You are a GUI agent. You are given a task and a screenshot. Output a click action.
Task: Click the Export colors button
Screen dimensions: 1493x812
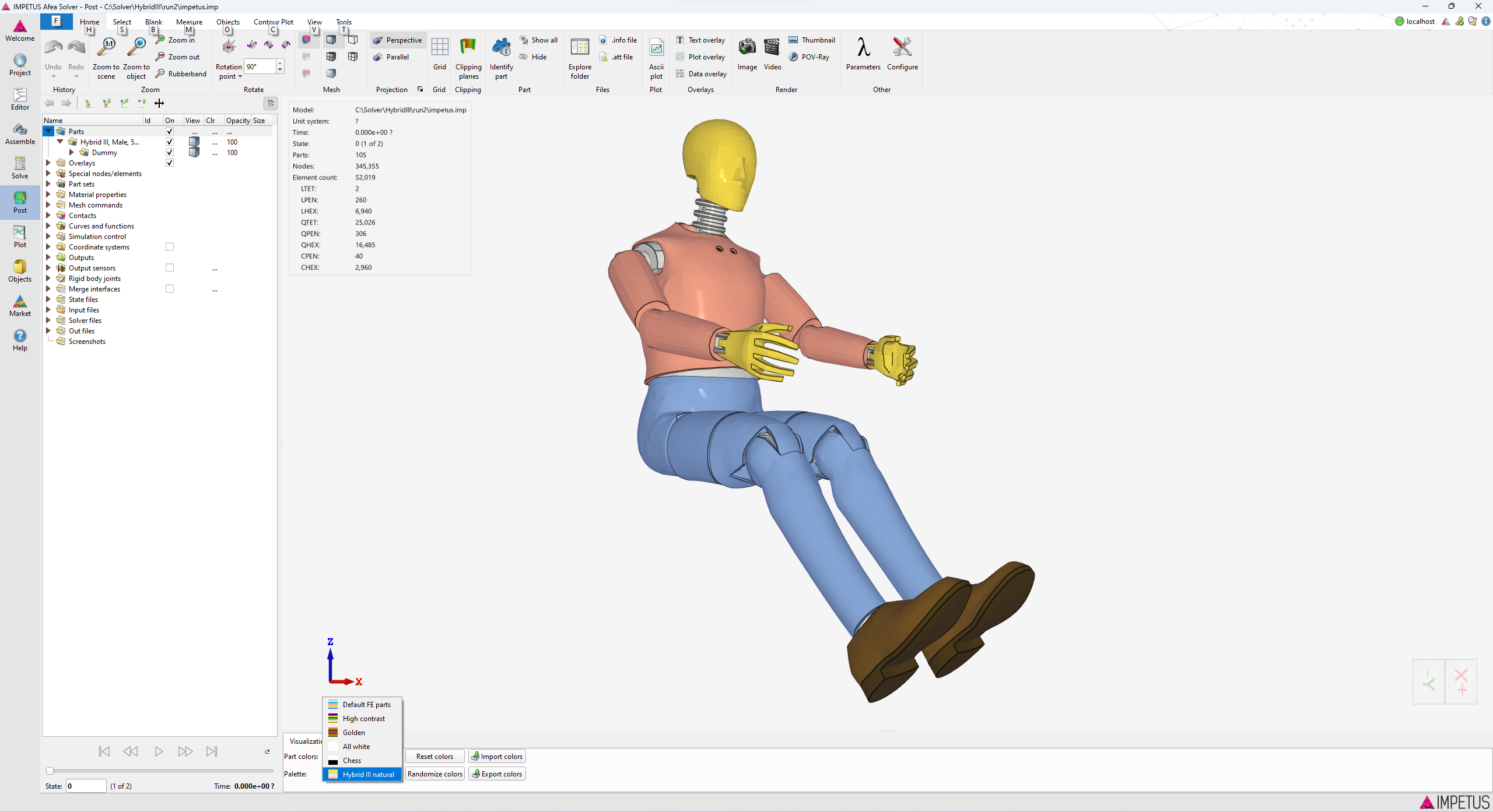point(497,774)
